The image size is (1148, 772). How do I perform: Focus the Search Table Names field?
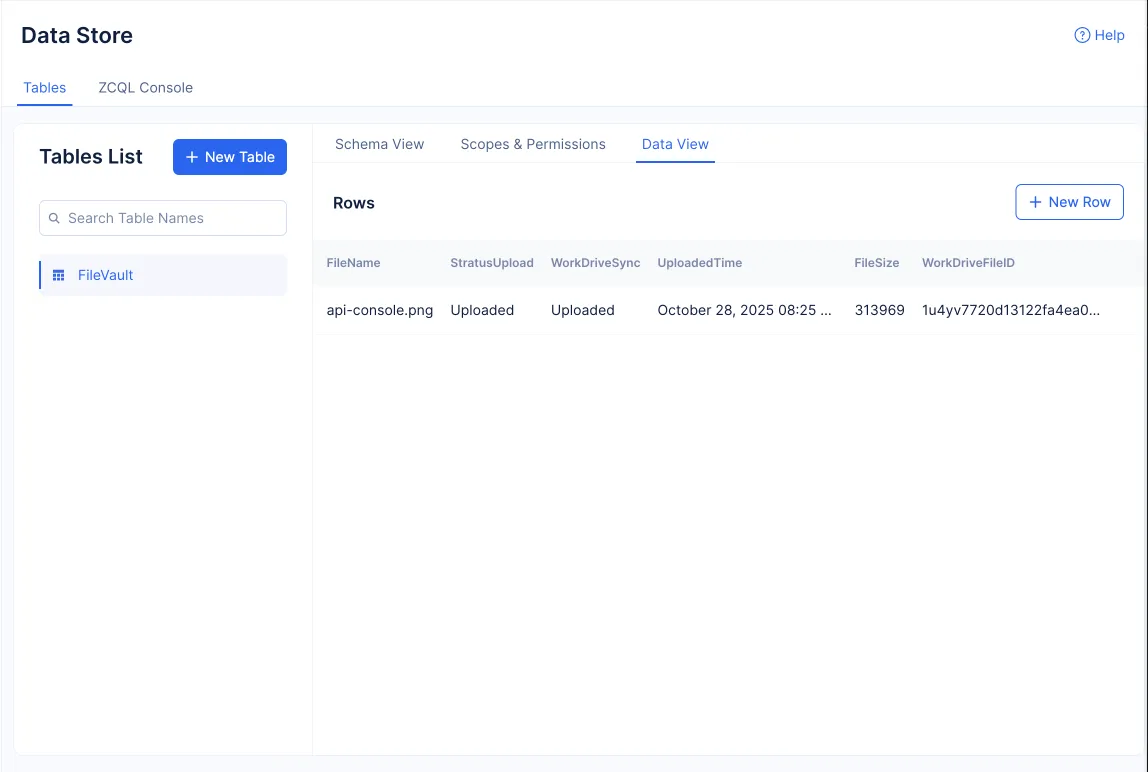170,218
